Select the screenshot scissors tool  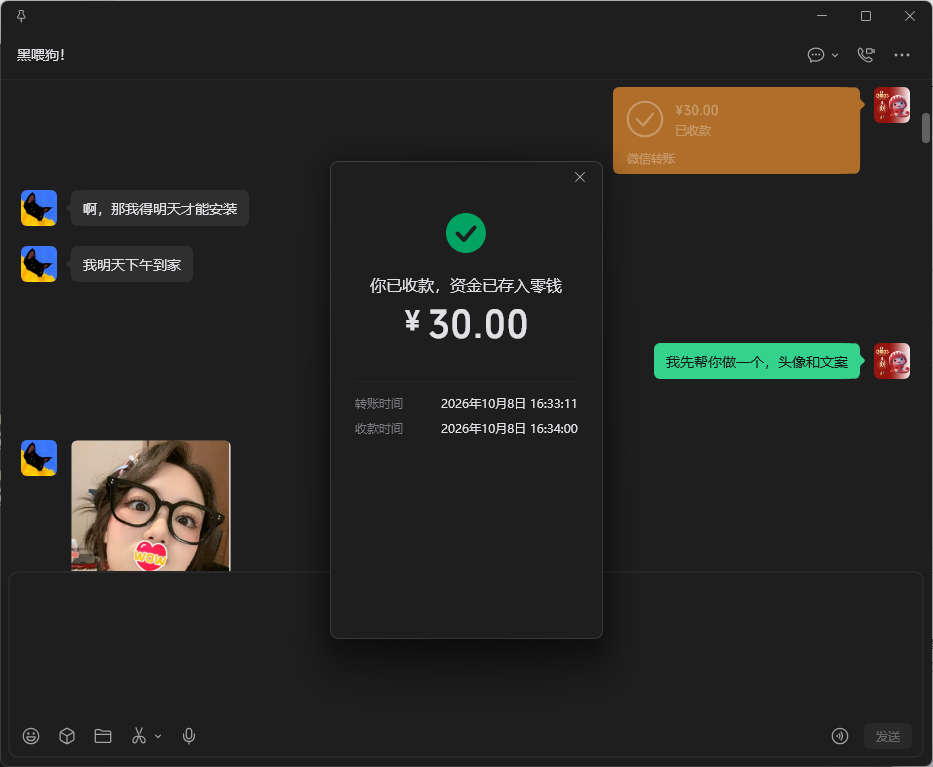coord(139,736)
